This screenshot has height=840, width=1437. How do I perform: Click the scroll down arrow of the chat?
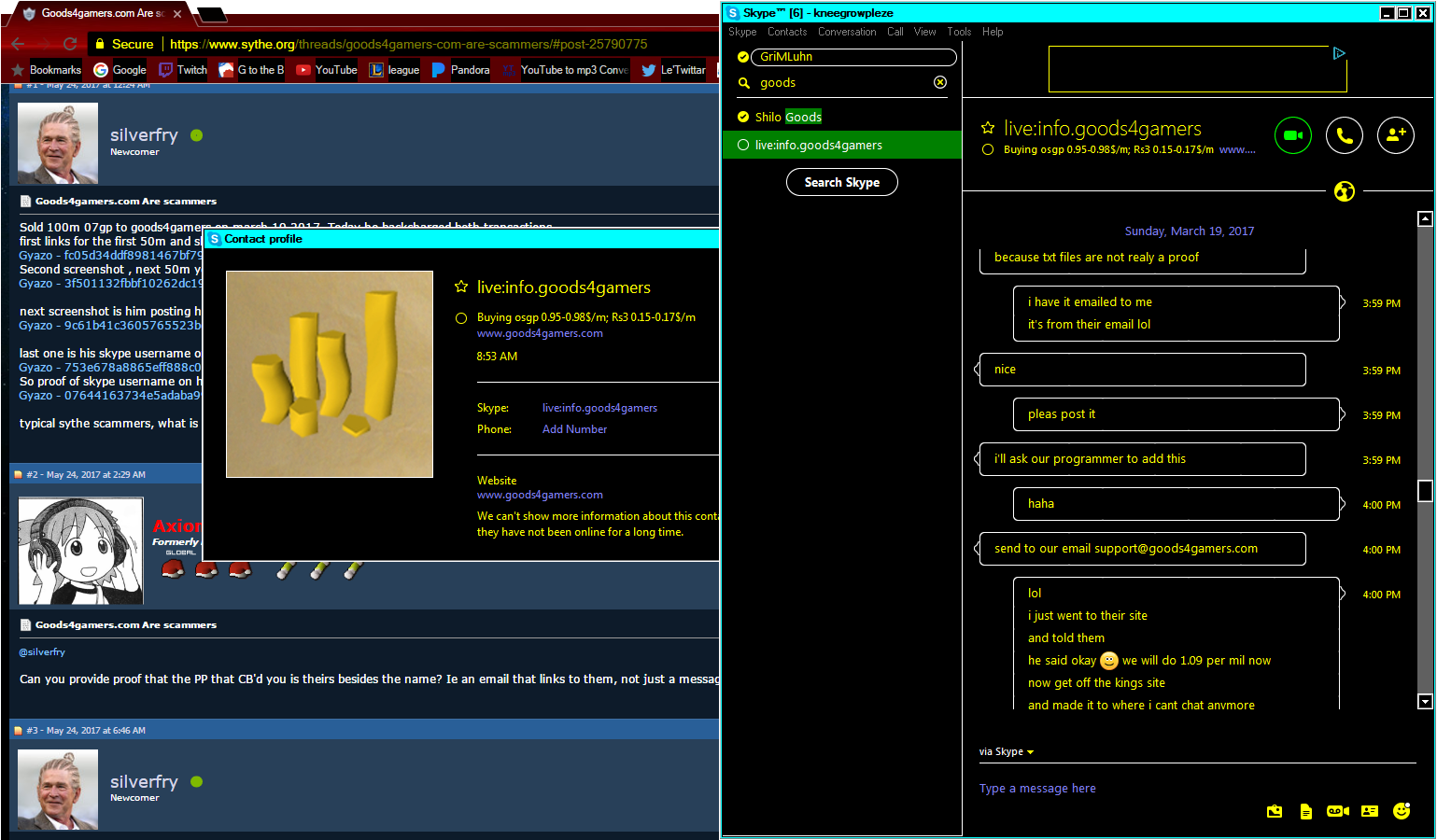point(1425,701)
